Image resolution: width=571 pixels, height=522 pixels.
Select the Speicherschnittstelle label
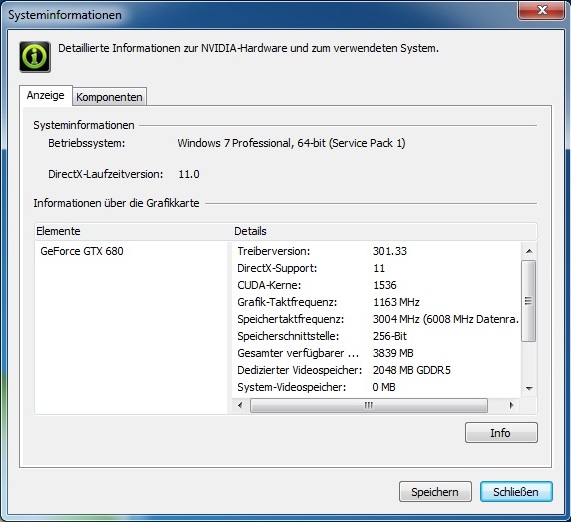[288, 336]
